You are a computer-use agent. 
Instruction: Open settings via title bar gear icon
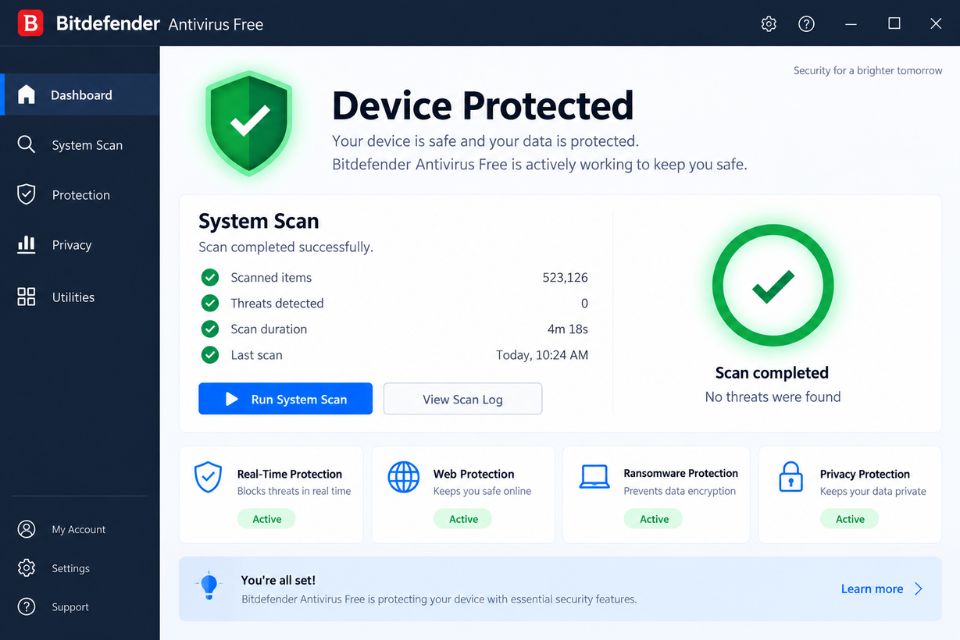click(768, 24)
